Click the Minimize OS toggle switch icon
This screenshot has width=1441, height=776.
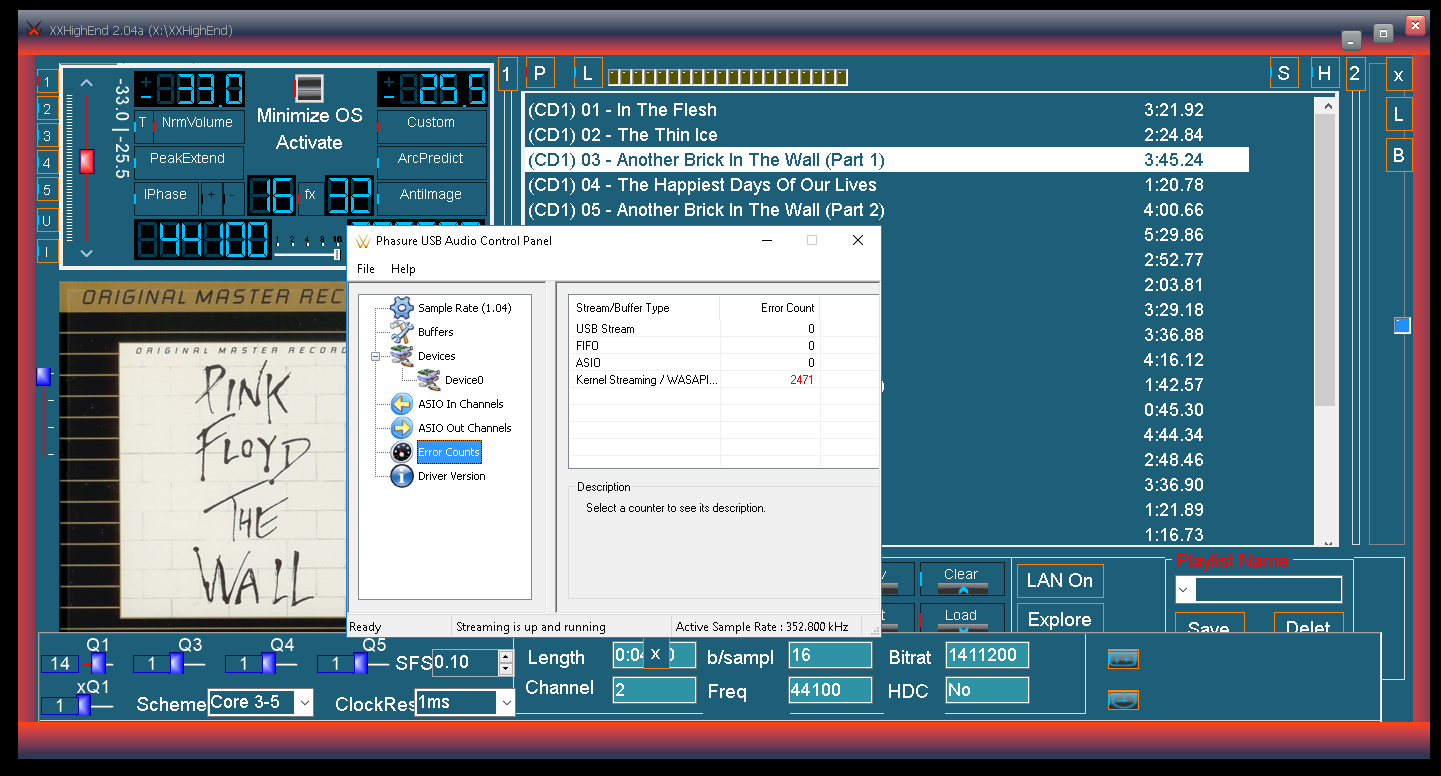coord(309,88)
